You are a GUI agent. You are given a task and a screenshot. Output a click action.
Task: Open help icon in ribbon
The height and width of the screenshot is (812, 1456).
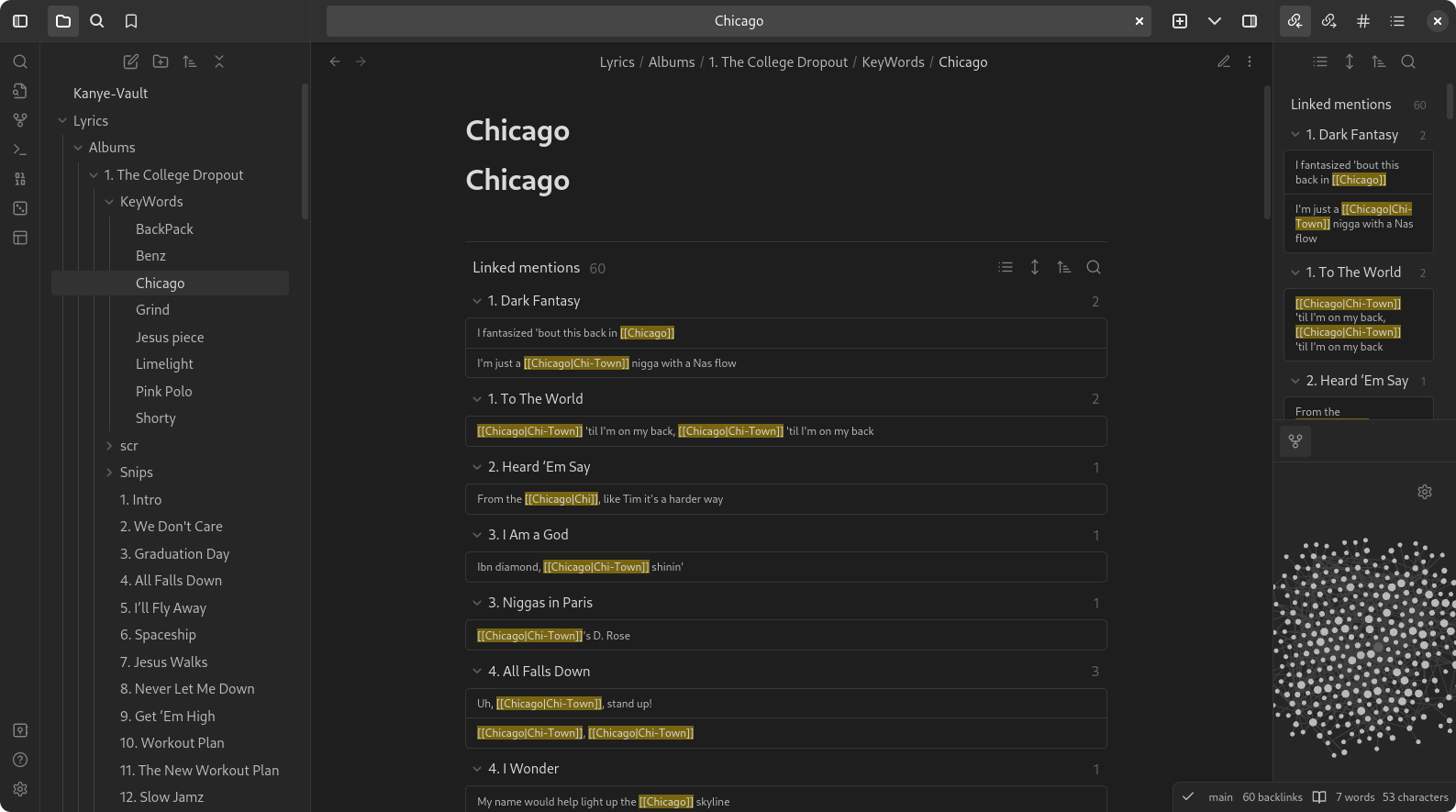click(x=20, y=760)
